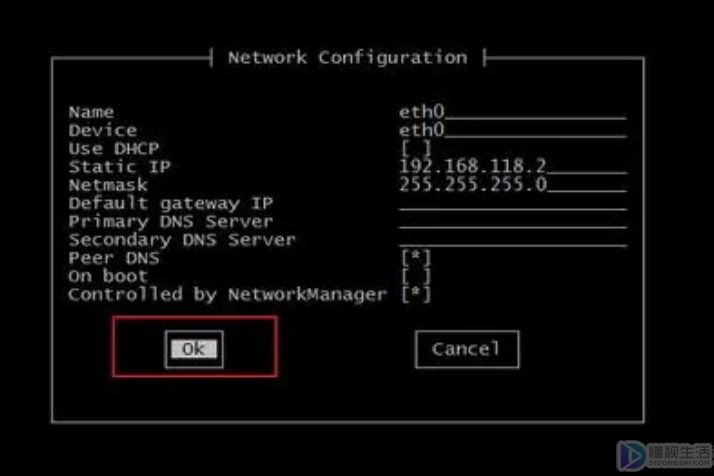714x476 pixels.
Task: Click the Primary DNS Server field
Action: tap(512, 222)
